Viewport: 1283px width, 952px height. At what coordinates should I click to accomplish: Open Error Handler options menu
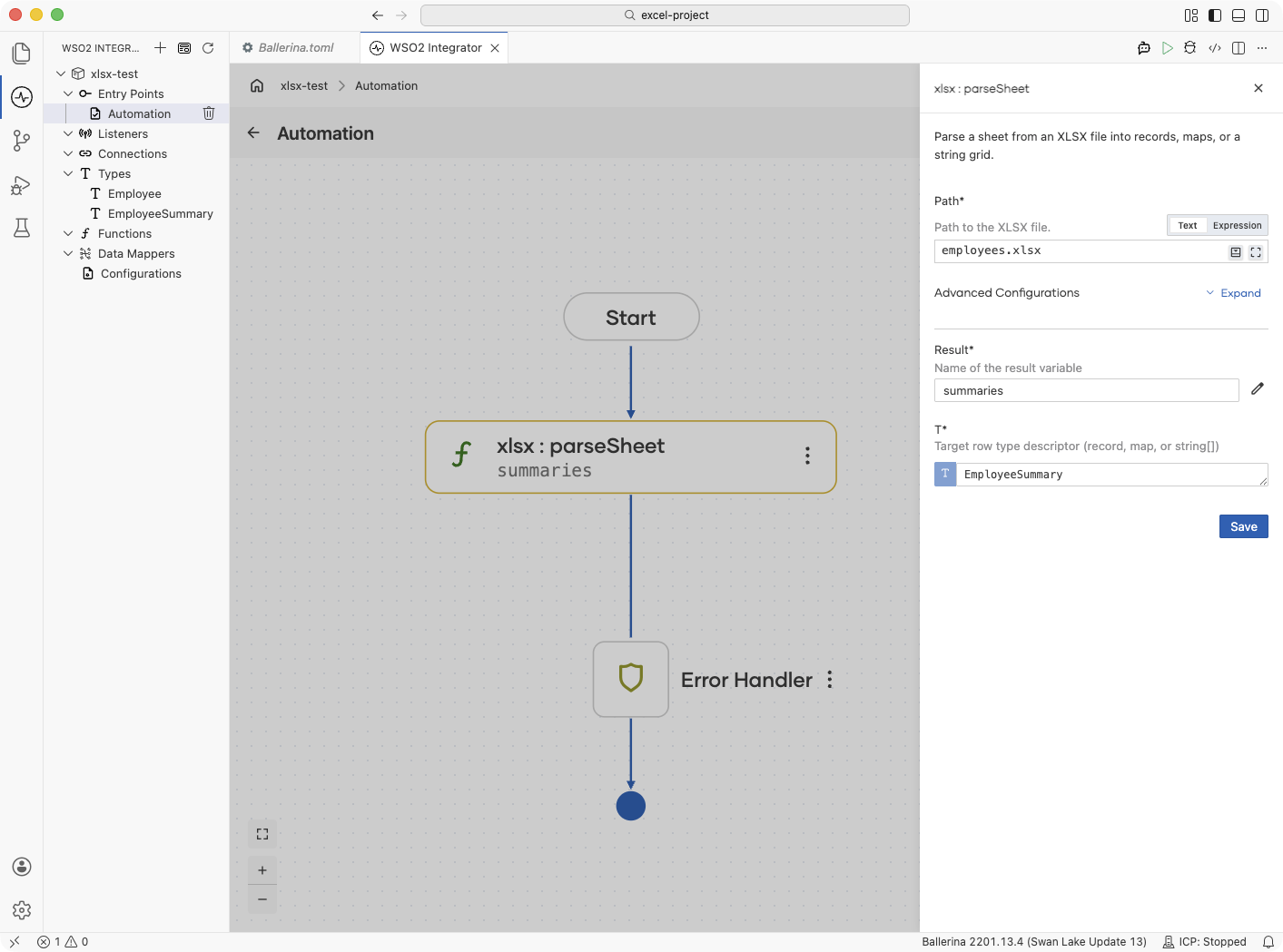(830, 680)
